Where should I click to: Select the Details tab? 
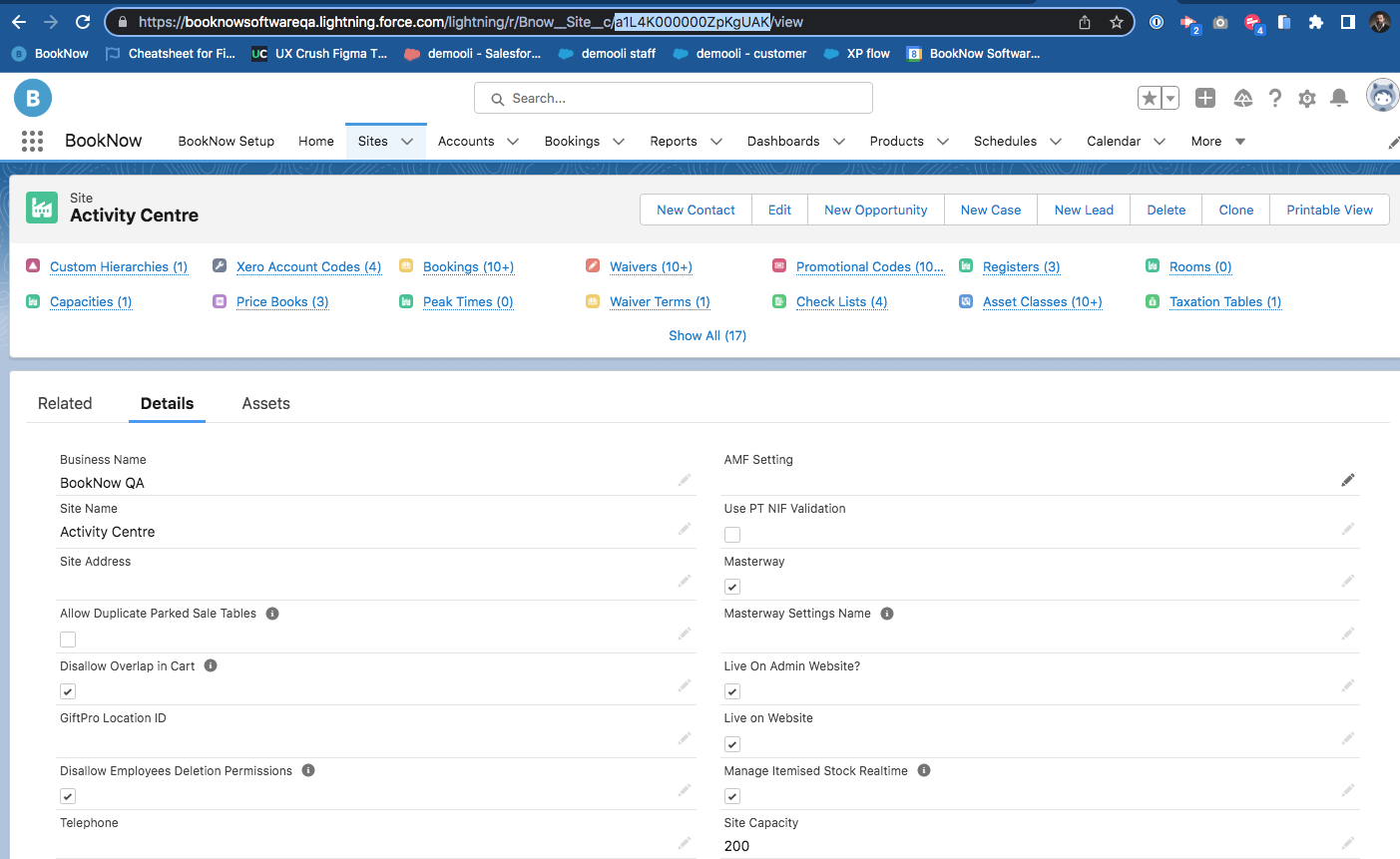(167, 403)
